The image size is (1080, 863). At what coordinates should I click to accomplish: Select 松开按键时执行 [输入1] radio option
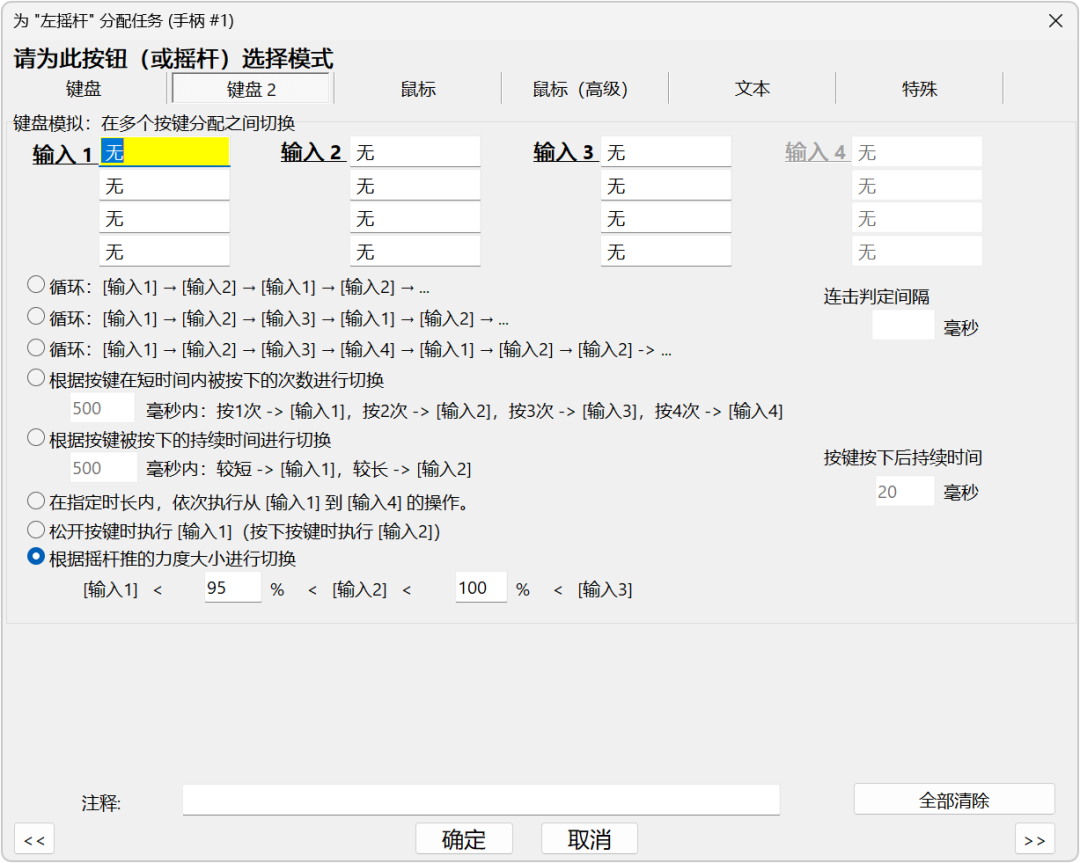coord(36,530)
